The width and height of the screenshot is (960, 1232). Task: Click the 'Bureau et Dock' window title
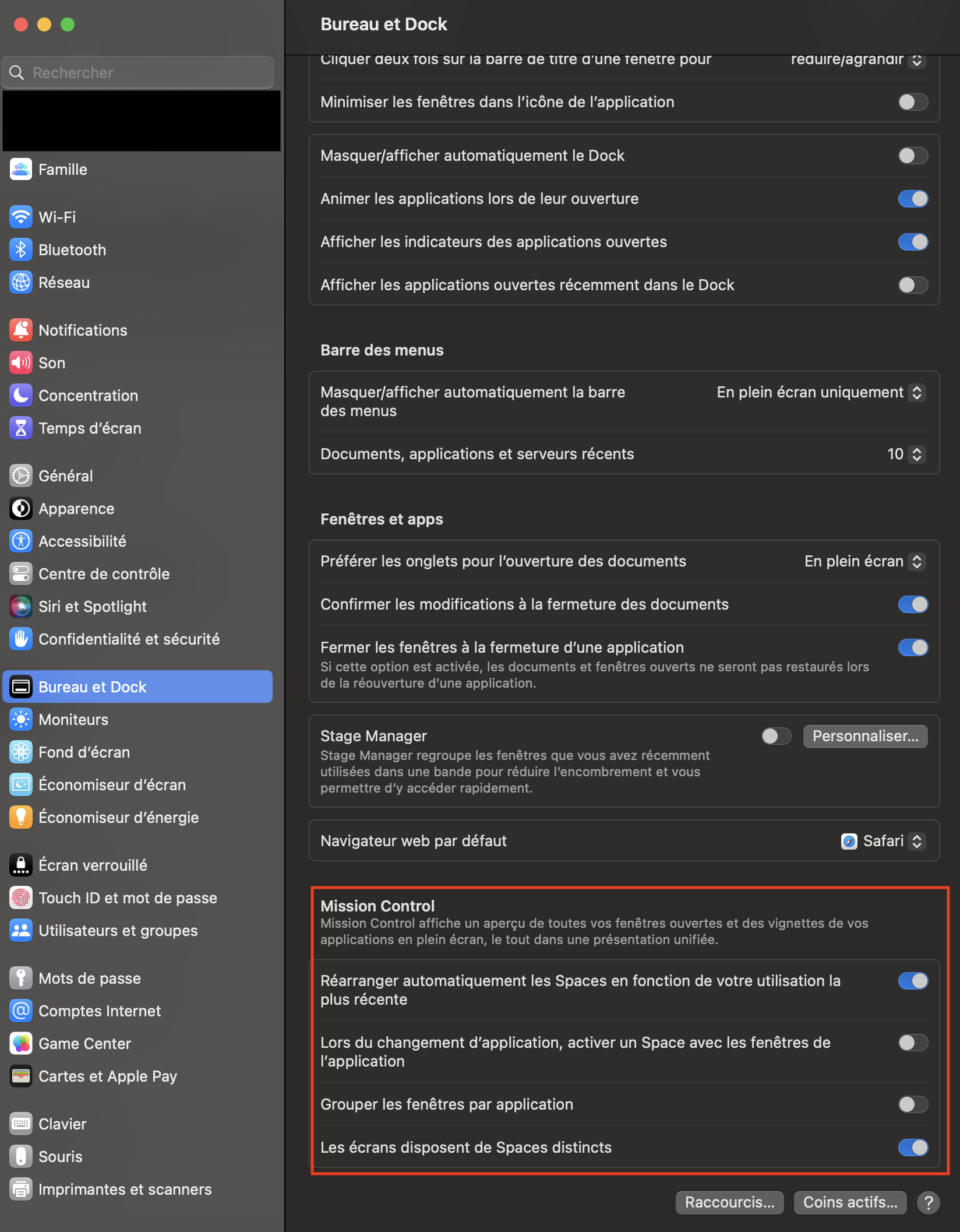point(384,24)
